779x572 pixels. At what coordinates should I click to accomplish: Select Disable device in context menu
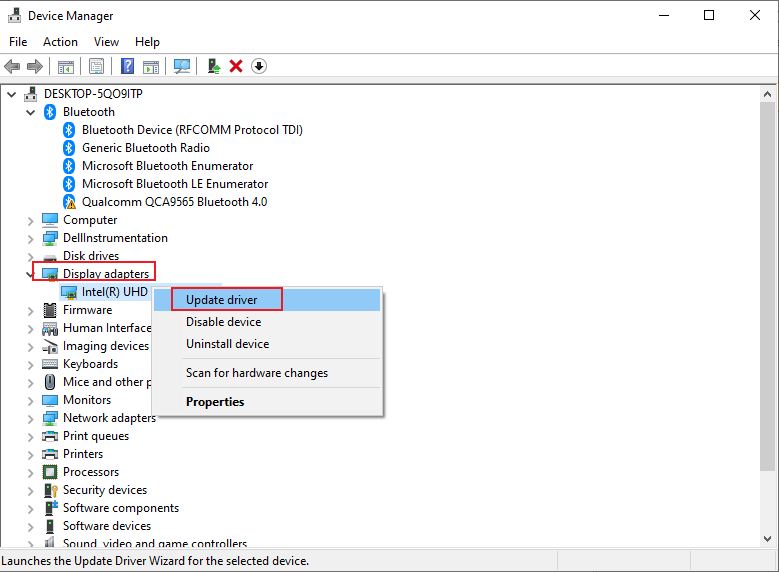[x=223, y=322]
